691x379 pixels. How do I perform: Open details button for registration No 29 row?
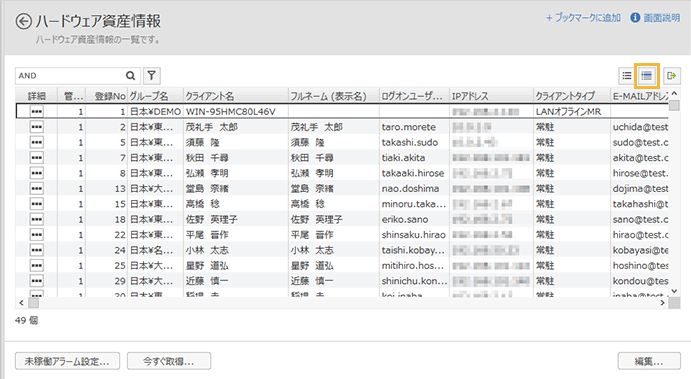[37, 281]
